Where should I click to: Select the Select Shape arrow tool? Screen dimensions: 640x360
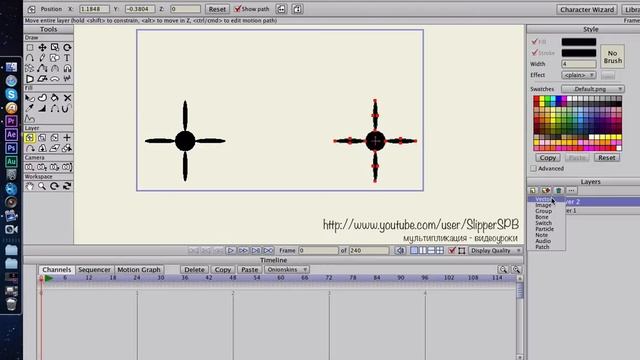tap(30, 98)
